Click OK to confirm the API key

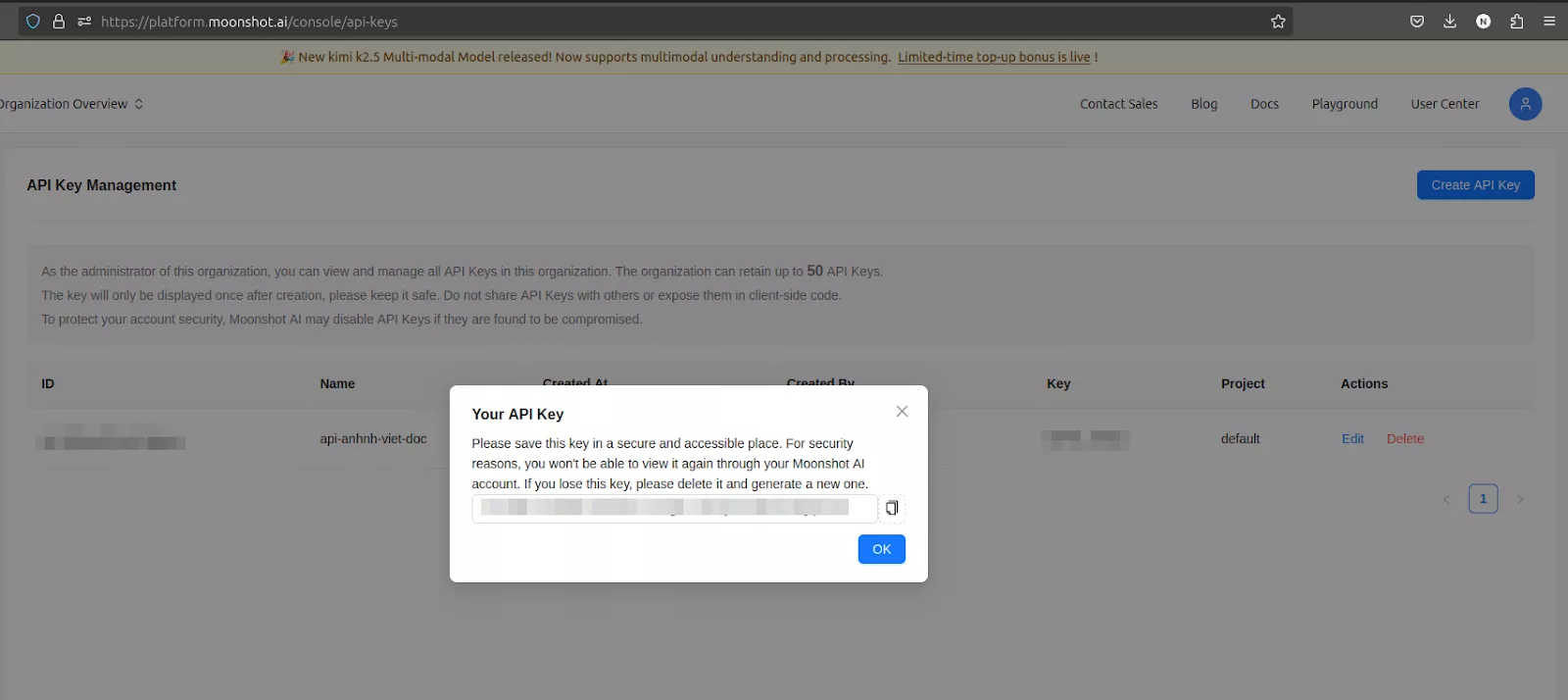(881, 549)
